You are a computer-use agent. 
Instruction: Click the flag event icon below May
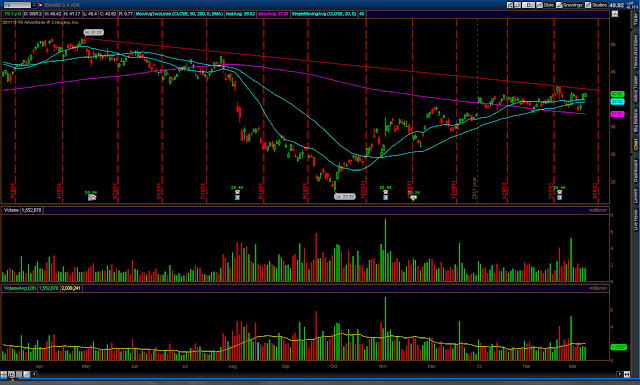92,197
